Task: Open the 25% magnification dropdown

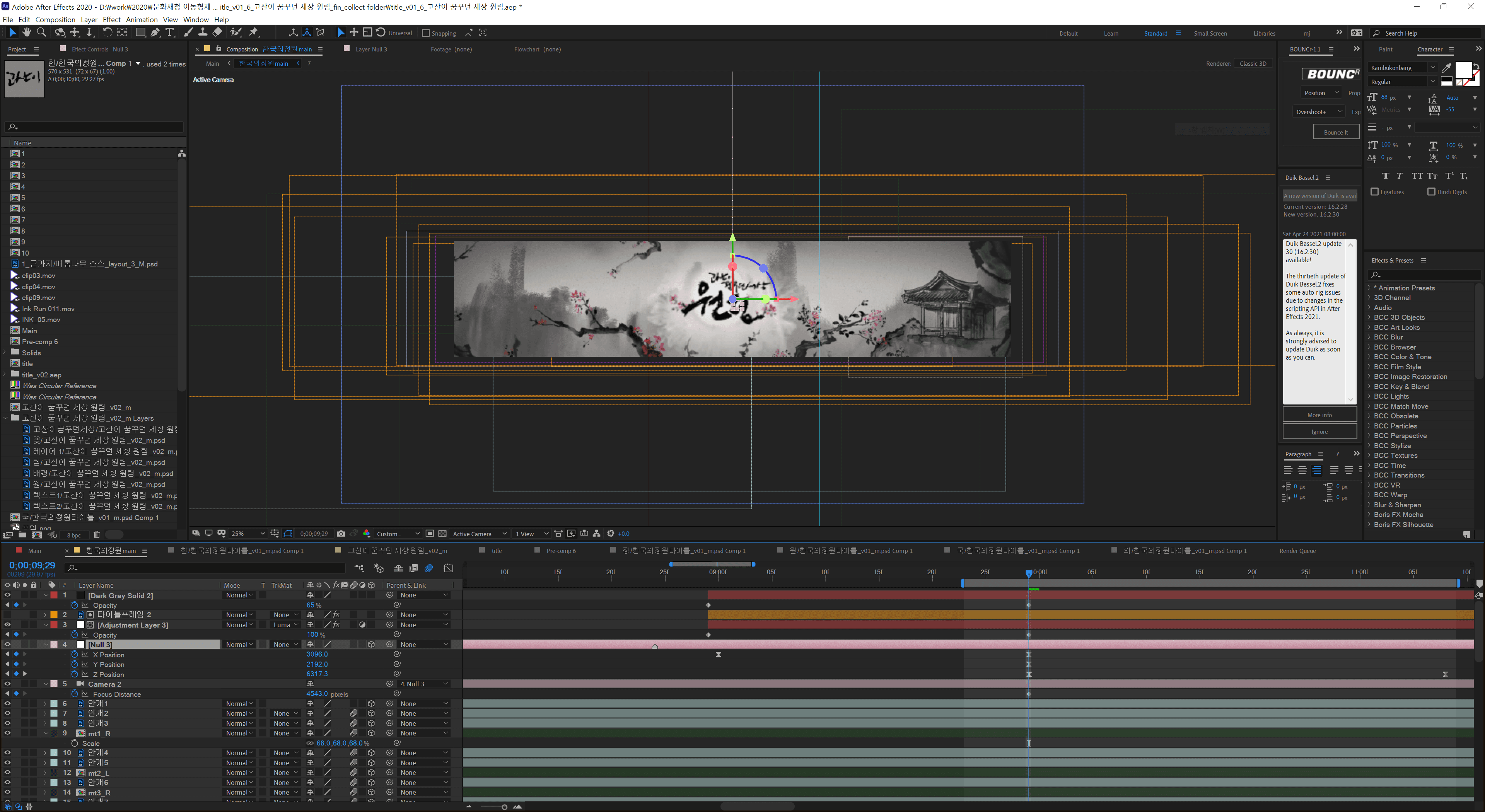Action: click(x=248, y=534)
